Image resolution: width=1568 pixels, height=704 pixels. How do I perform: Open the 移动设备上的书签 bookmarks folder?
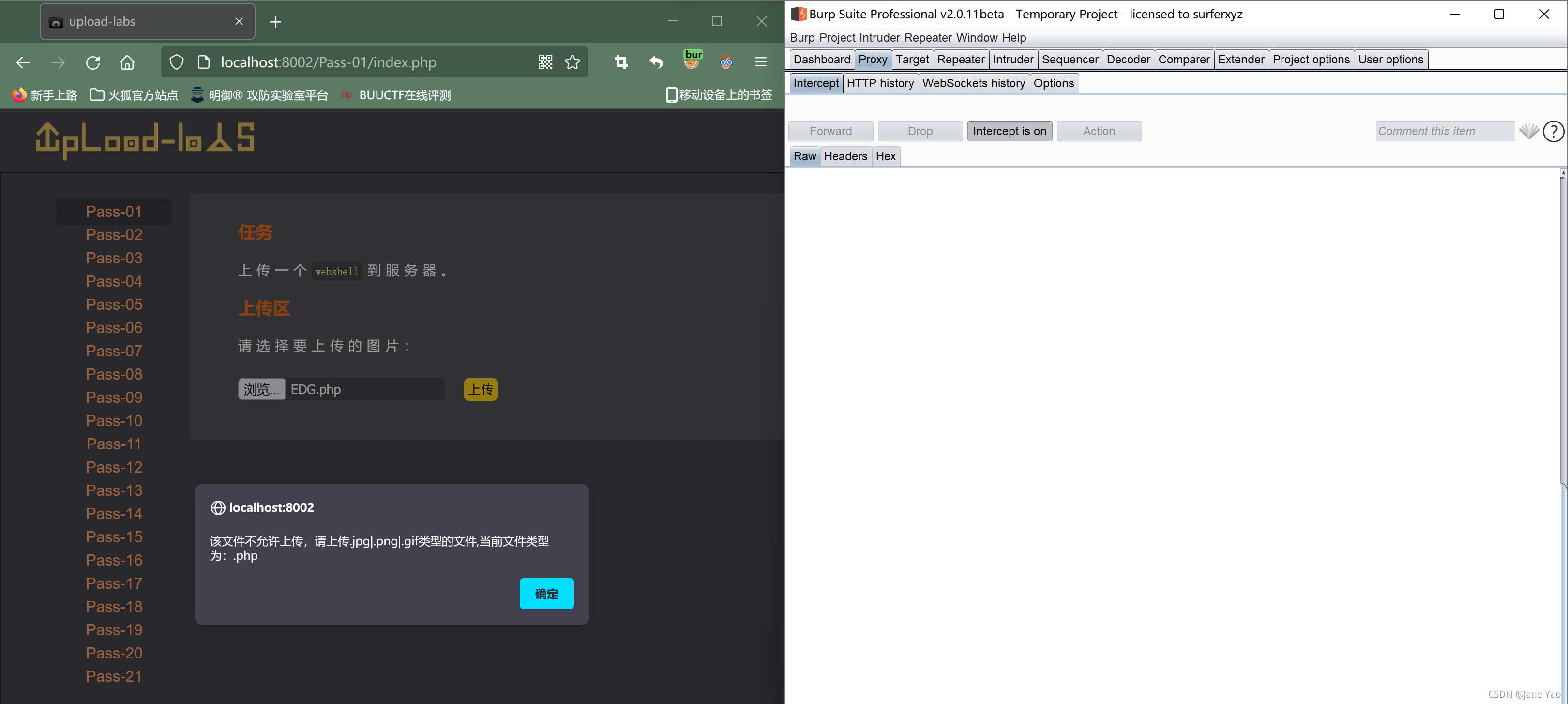pyautogui.click(x=719, y=95)
